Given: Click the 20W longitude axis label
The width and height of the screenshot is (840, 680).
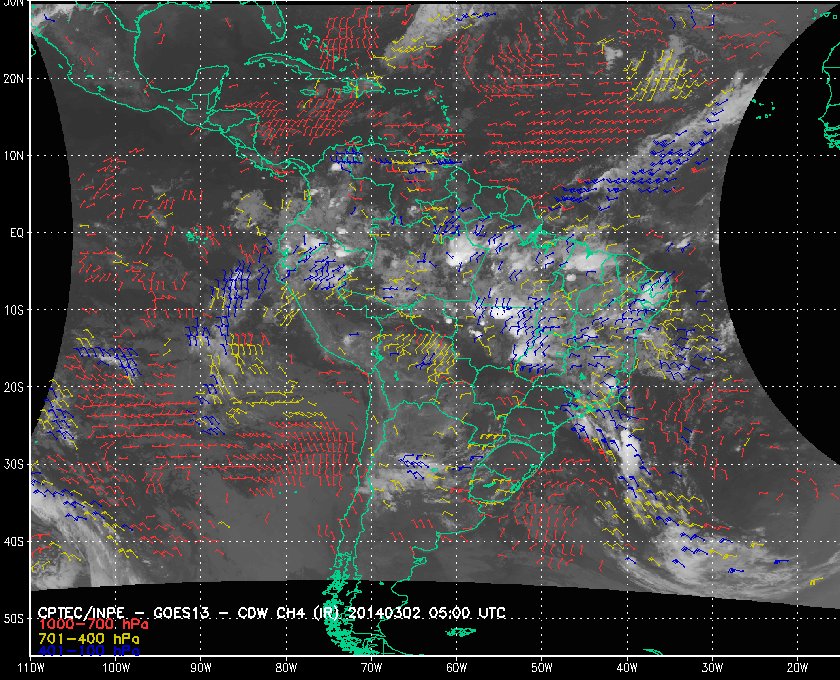Looking at the screenshot, I should pyautogui.click(x=795, y=666).
